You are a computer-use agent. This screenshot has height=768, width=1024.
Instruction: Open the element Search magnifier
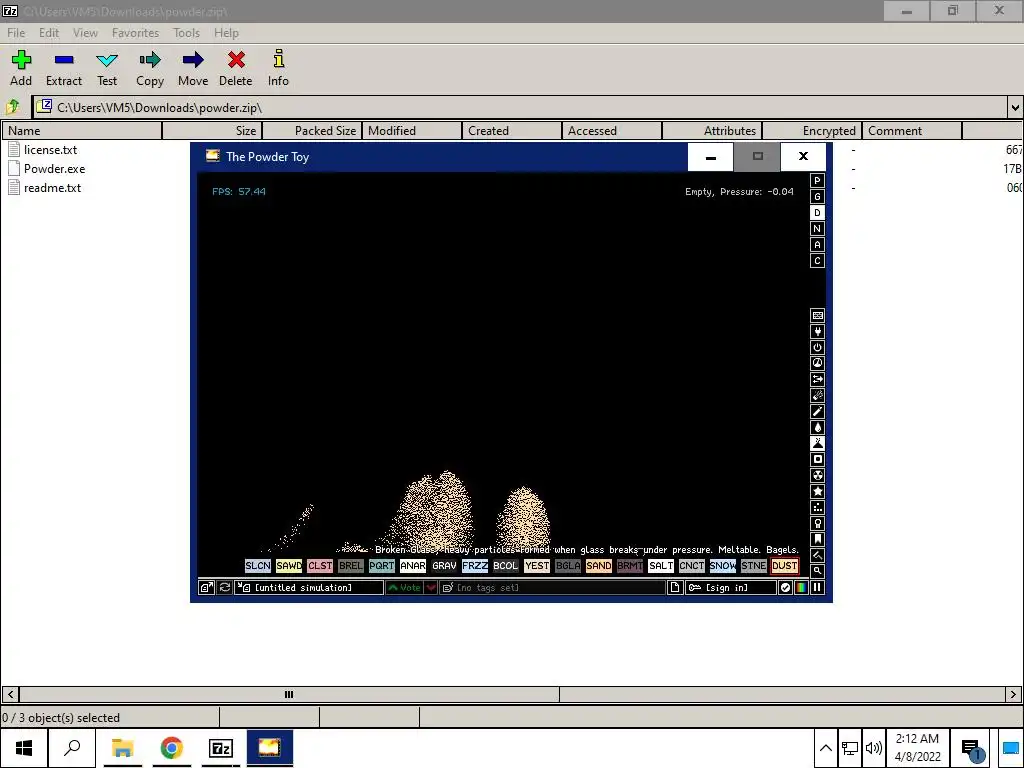[x=817, y=571]
